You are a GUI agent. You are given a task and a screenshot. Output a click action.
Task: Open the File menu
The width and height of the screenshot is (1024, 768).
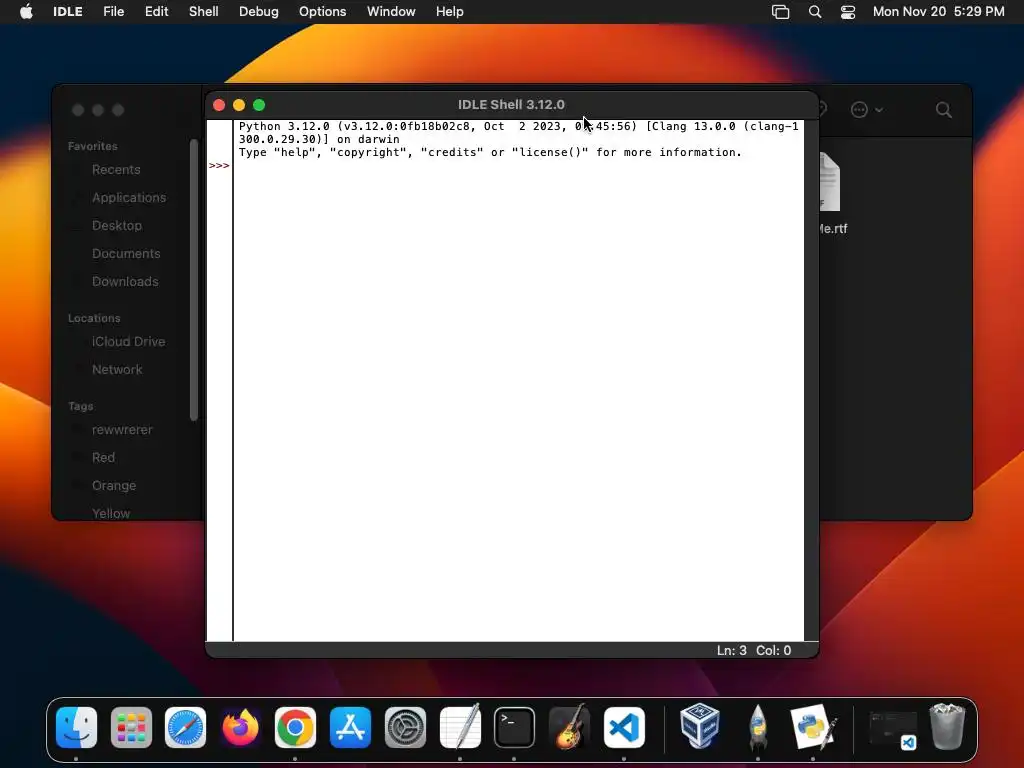(114, 12)
